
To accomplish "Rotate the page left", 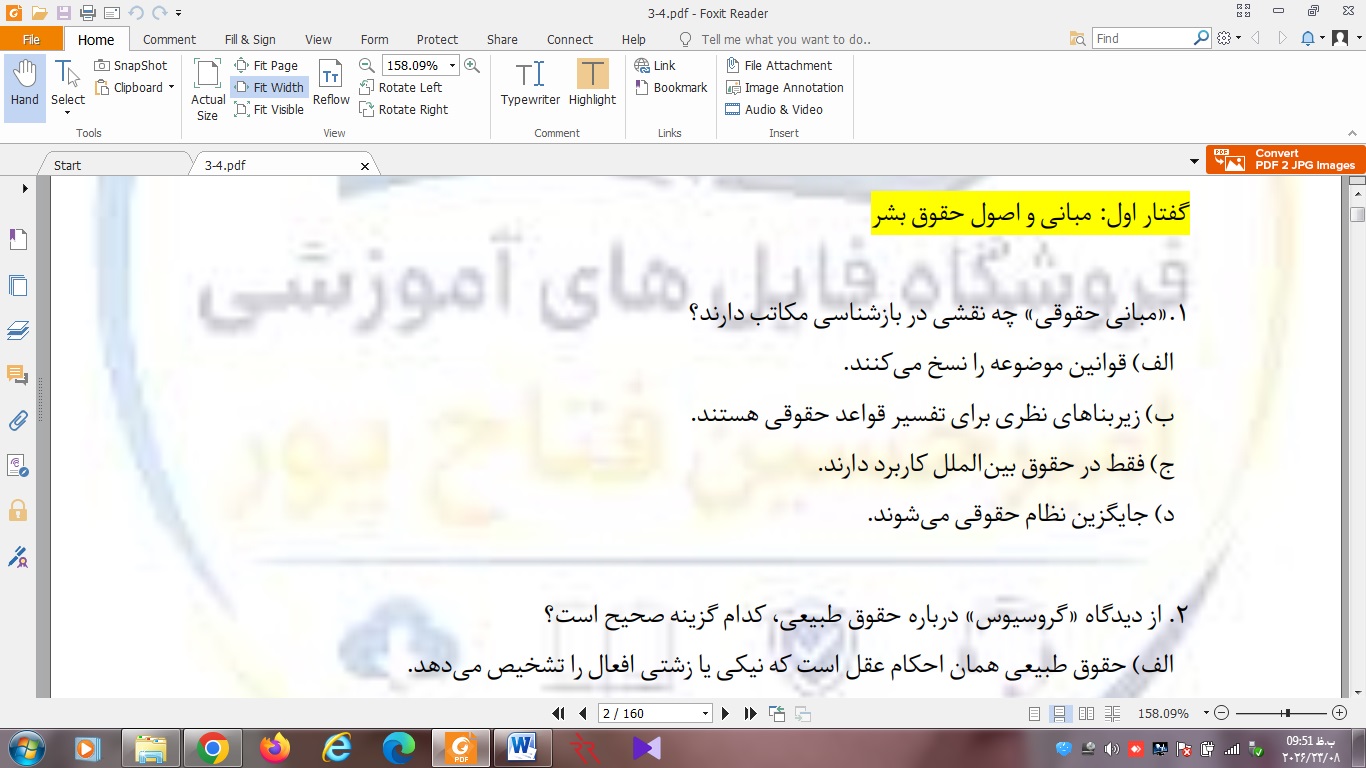I will [400, 87].
